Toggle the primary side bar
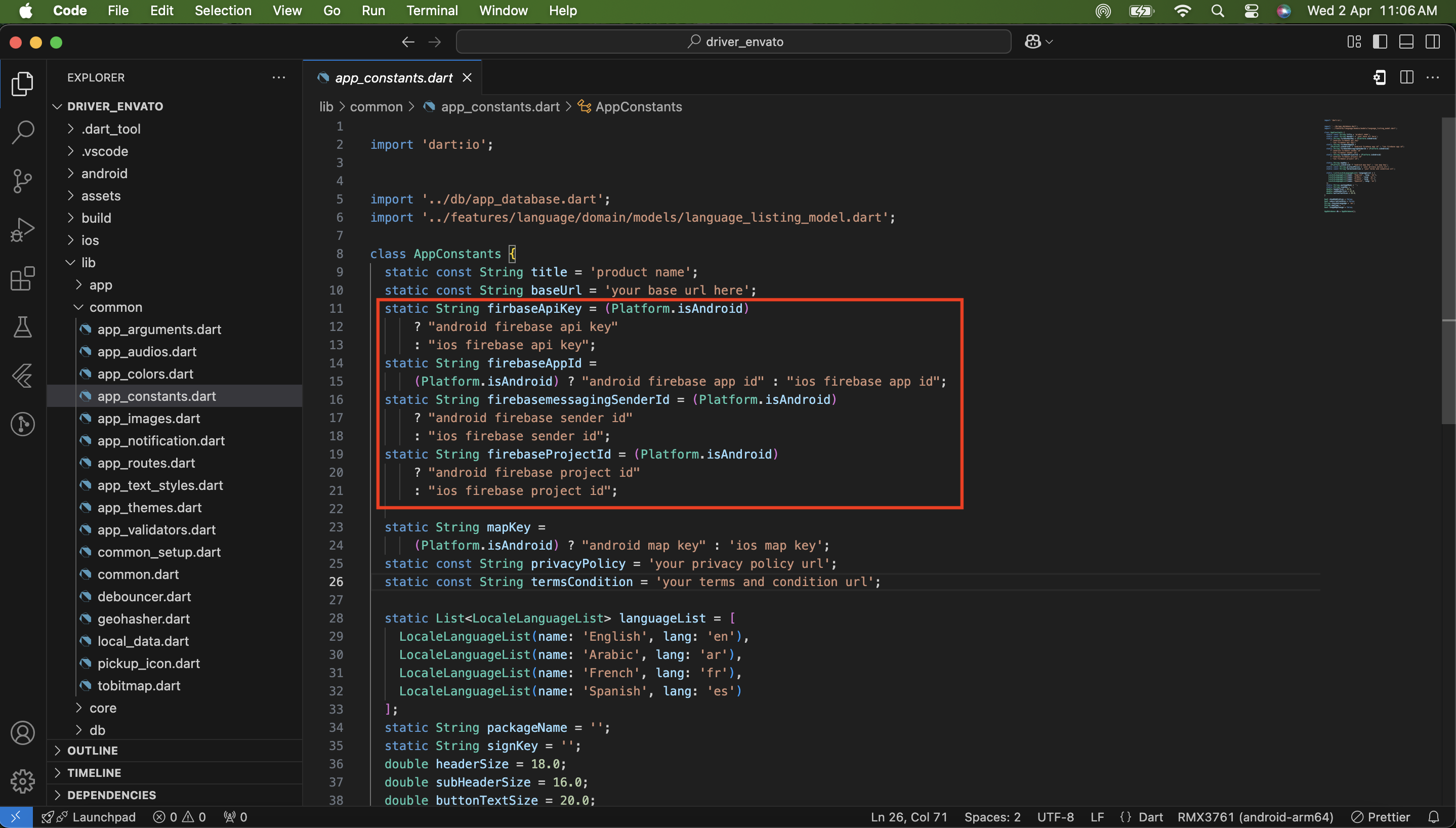 coord(1380,42)
